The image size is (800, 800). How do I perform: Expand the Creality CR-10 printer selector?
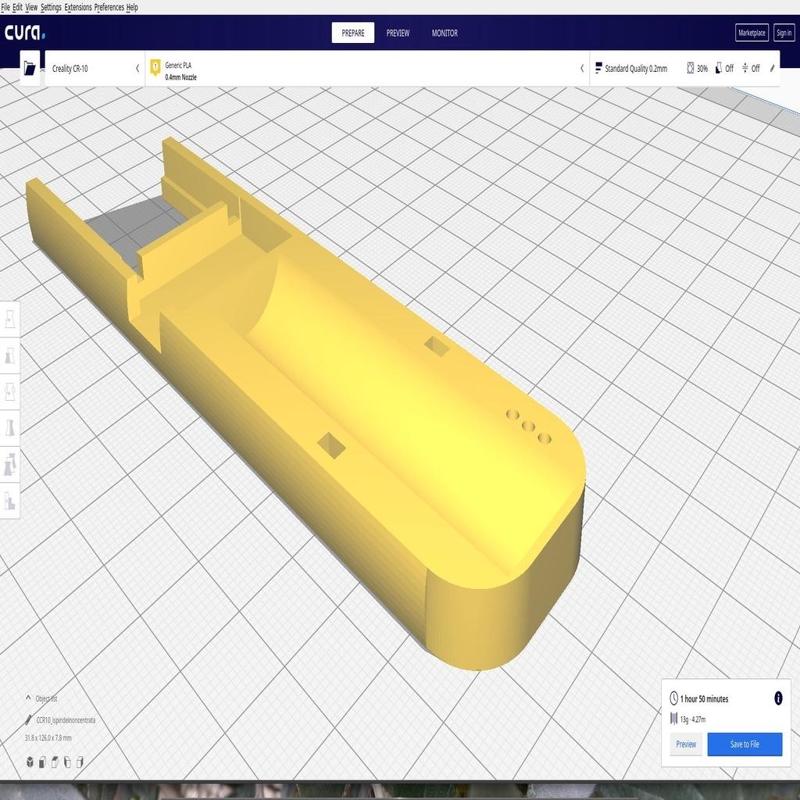point(95,68)
